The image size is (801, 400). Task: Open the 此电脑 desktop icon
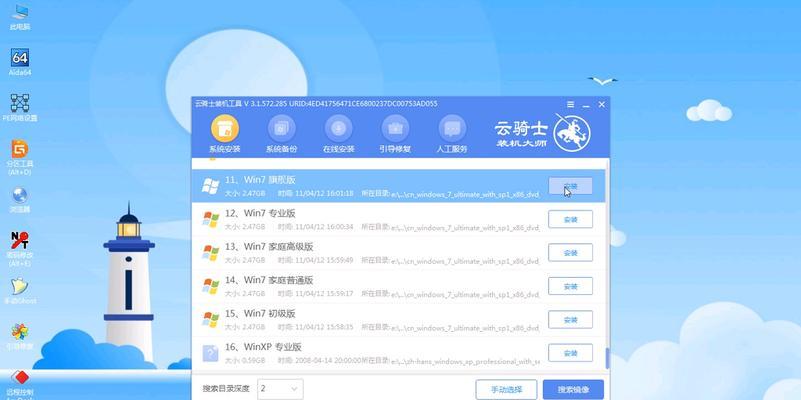point(20,16)
